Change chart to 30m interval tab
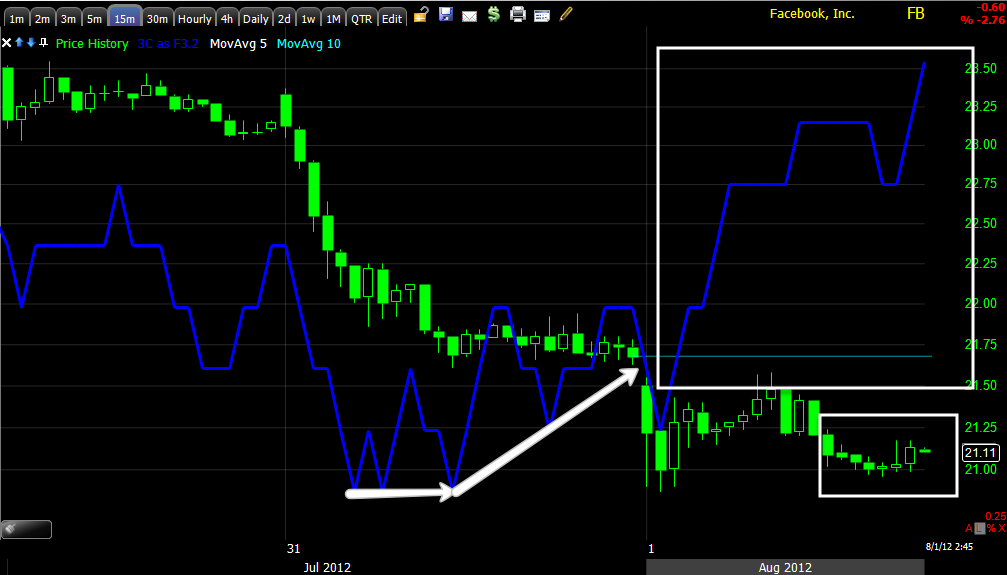 pos(157,18)
